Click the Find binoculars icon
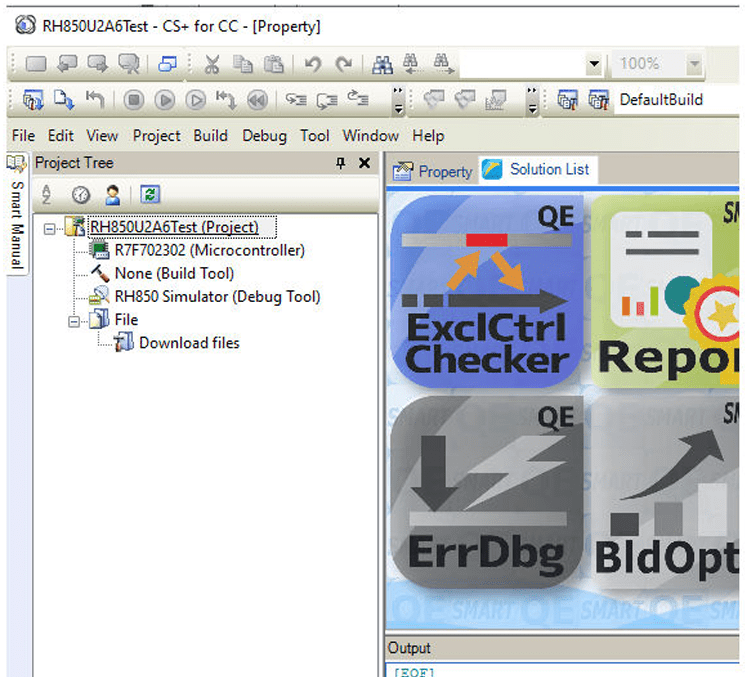 382,64
